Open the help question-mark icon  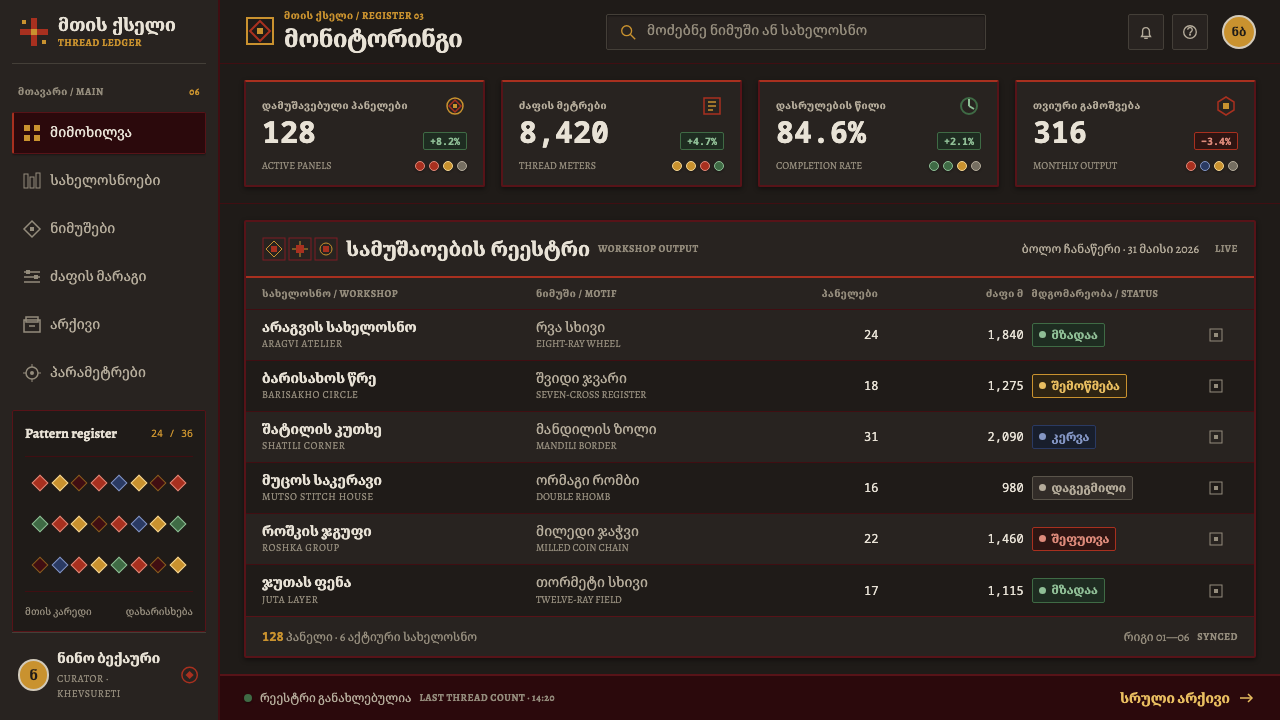pos(1190,32)
